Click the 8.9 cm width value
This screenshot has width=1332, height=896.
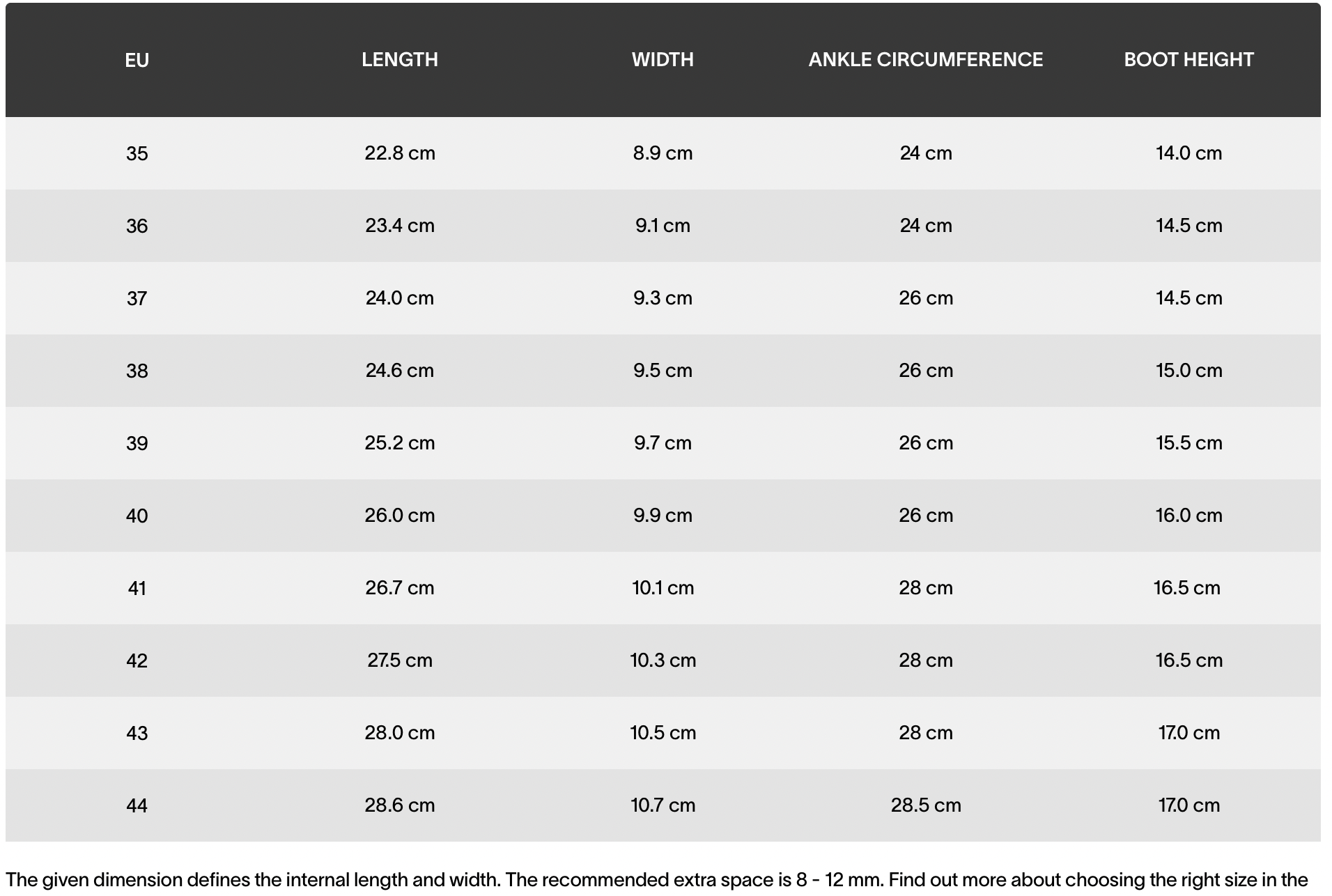663,153
